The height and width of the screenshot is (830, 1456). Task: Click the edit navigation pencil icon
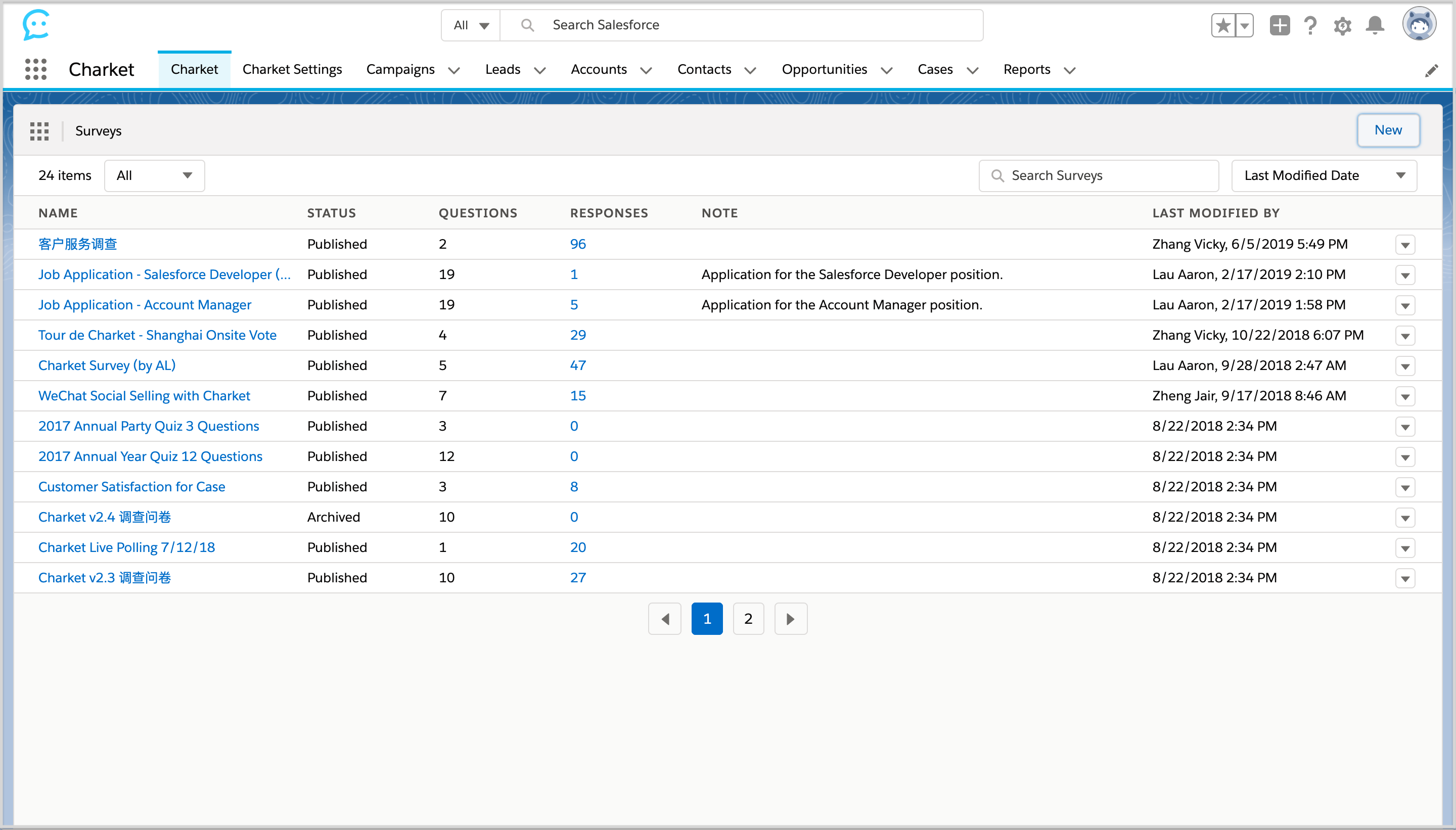(x=1432, y=71)
